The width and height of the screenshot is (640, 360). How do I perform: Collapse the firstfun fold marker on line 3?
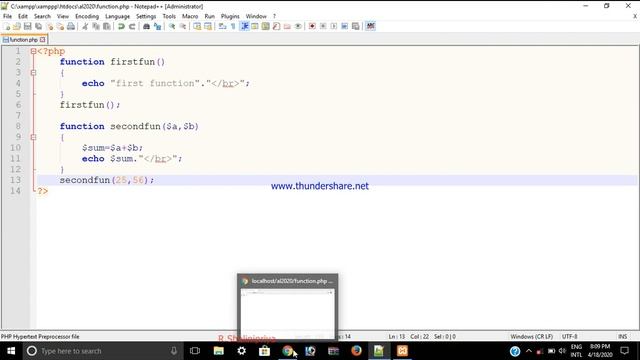pyautogui.click(x=33, y=73)
